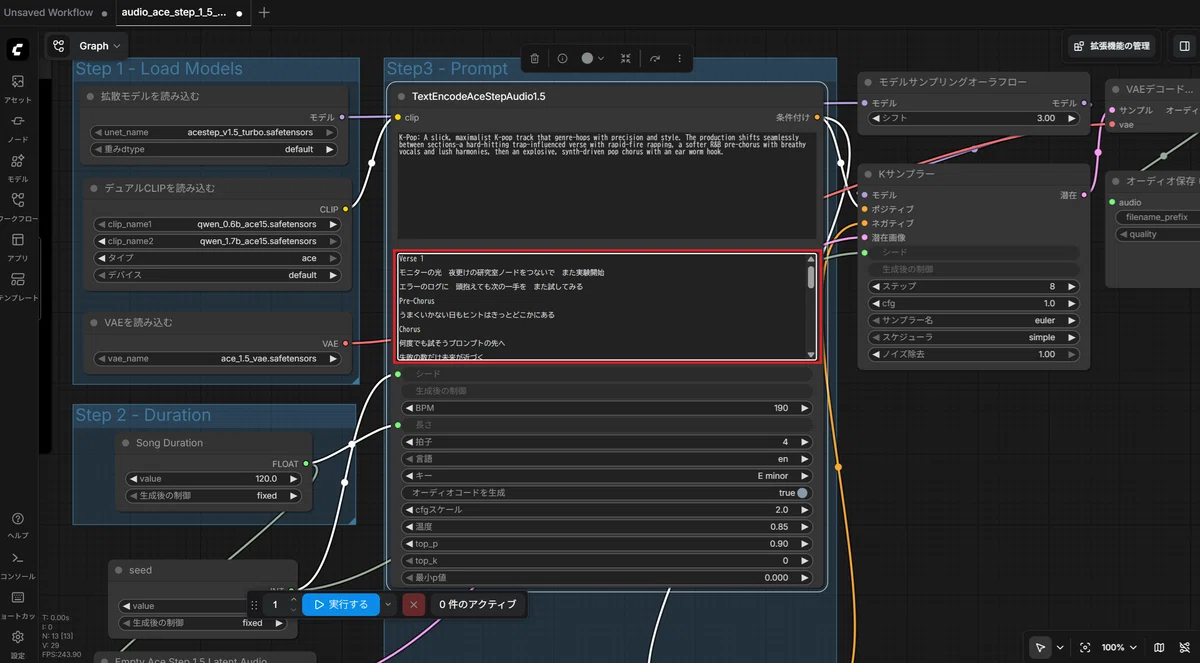1200x663 pixels.
Task: Collapse selected node via shrink icon
Action: coord(626,59)
